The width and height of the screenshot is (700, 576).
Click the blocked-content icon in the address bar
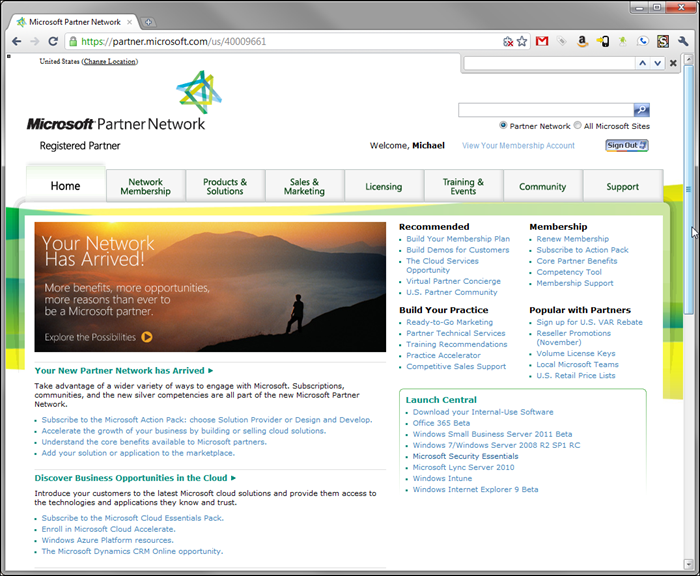tap(508, 42)
